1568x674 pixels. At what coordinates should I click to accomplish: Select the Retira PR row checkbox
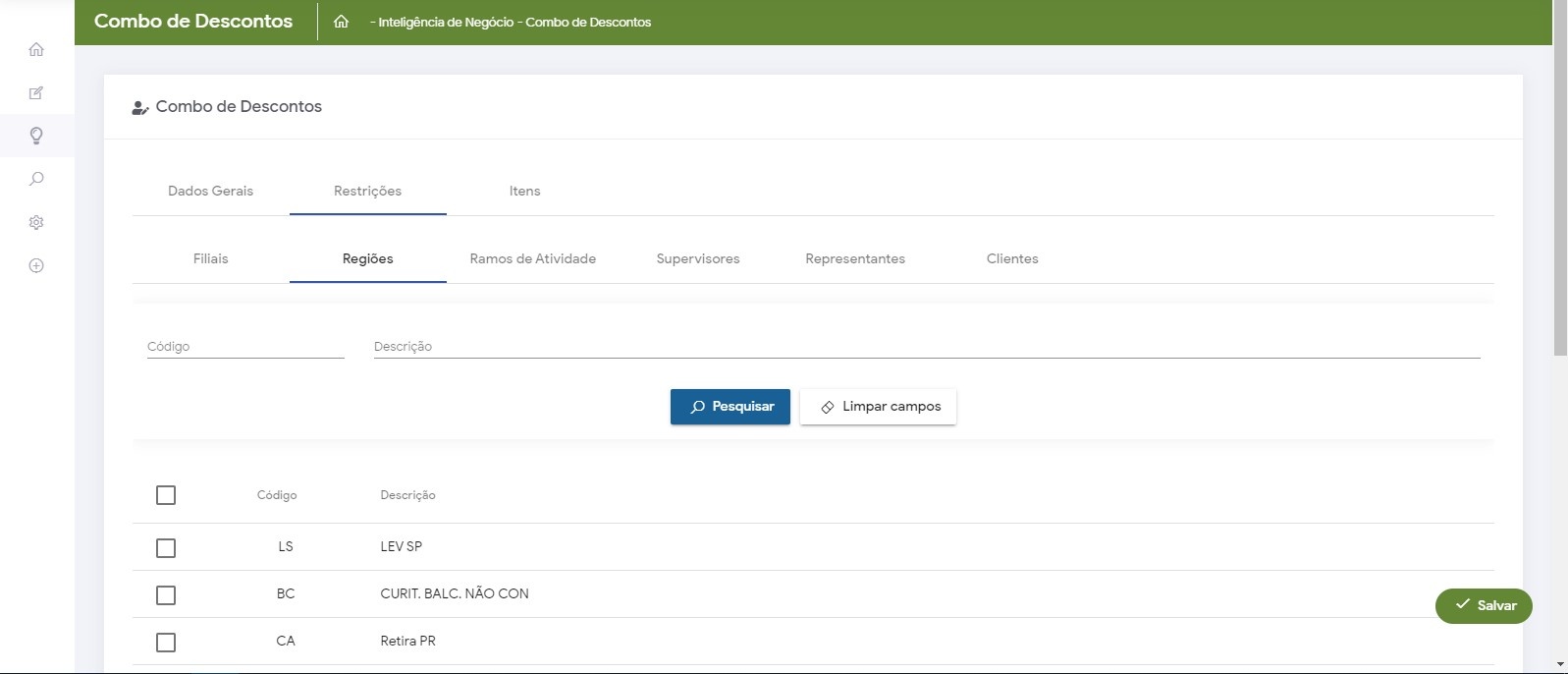coord(166,642)
